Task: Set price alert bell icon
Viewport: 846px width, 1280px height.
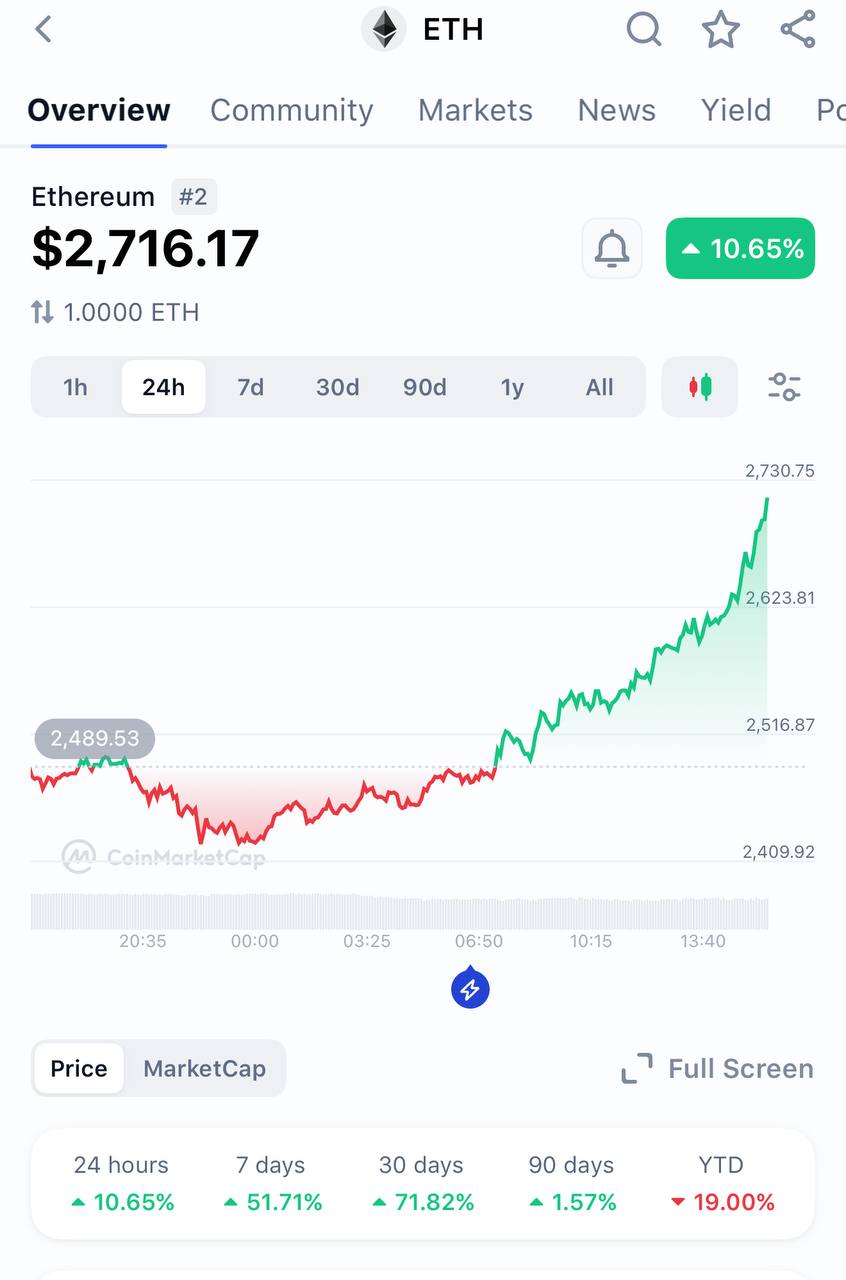Action: (612, 248)
